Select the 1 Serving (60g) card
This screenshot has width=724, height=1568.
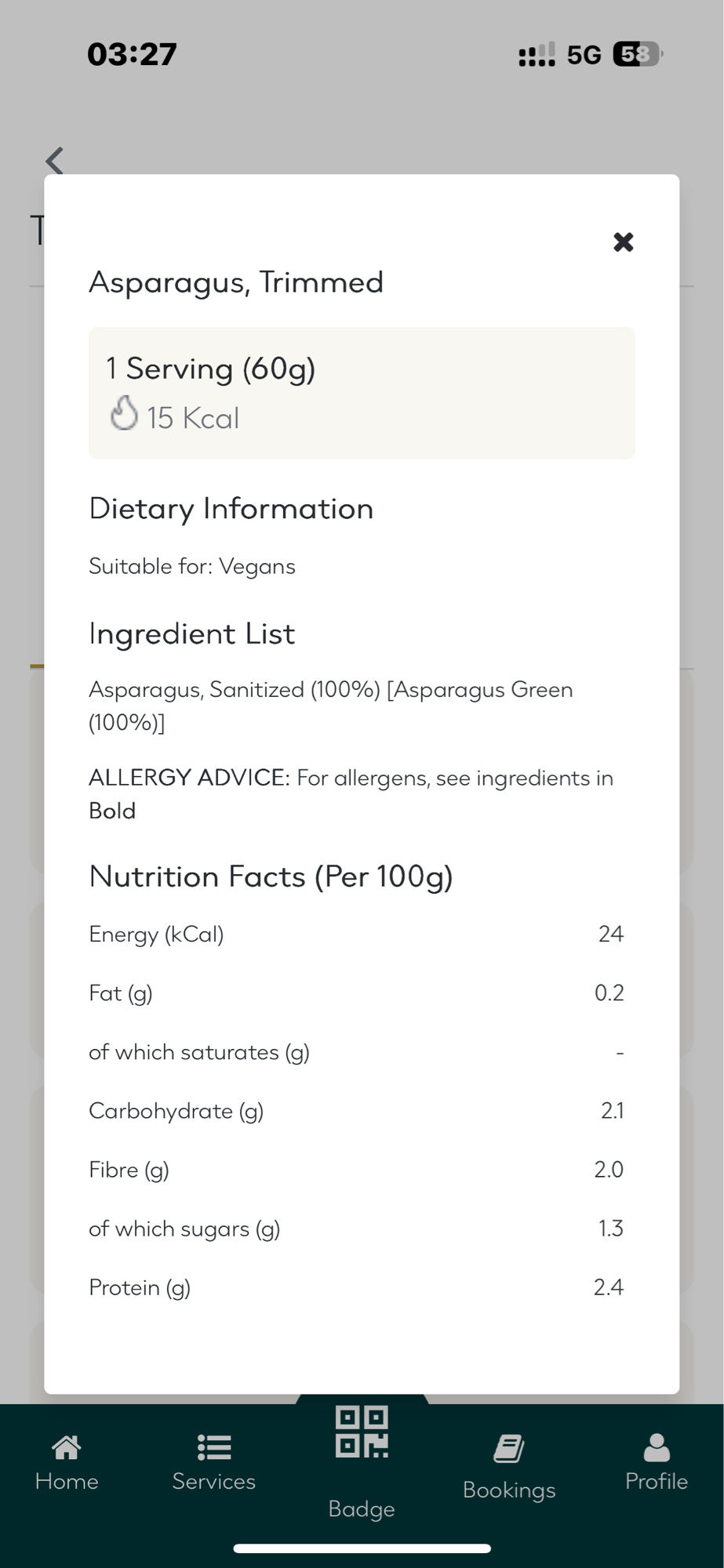[x=362, y=393]
